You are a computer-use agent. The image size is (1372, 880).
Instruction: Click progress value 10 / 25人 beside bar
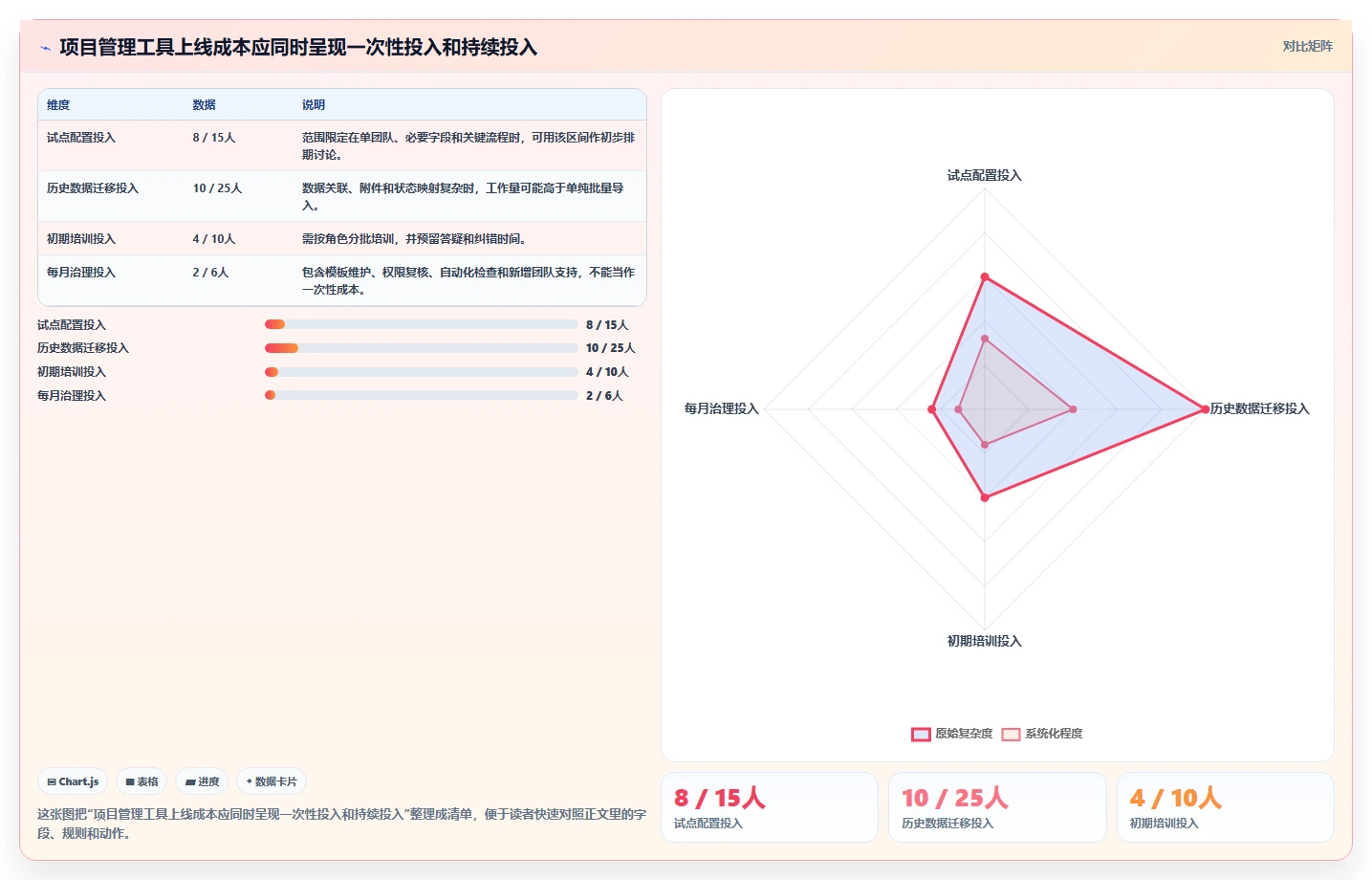[x=610, y=348]
